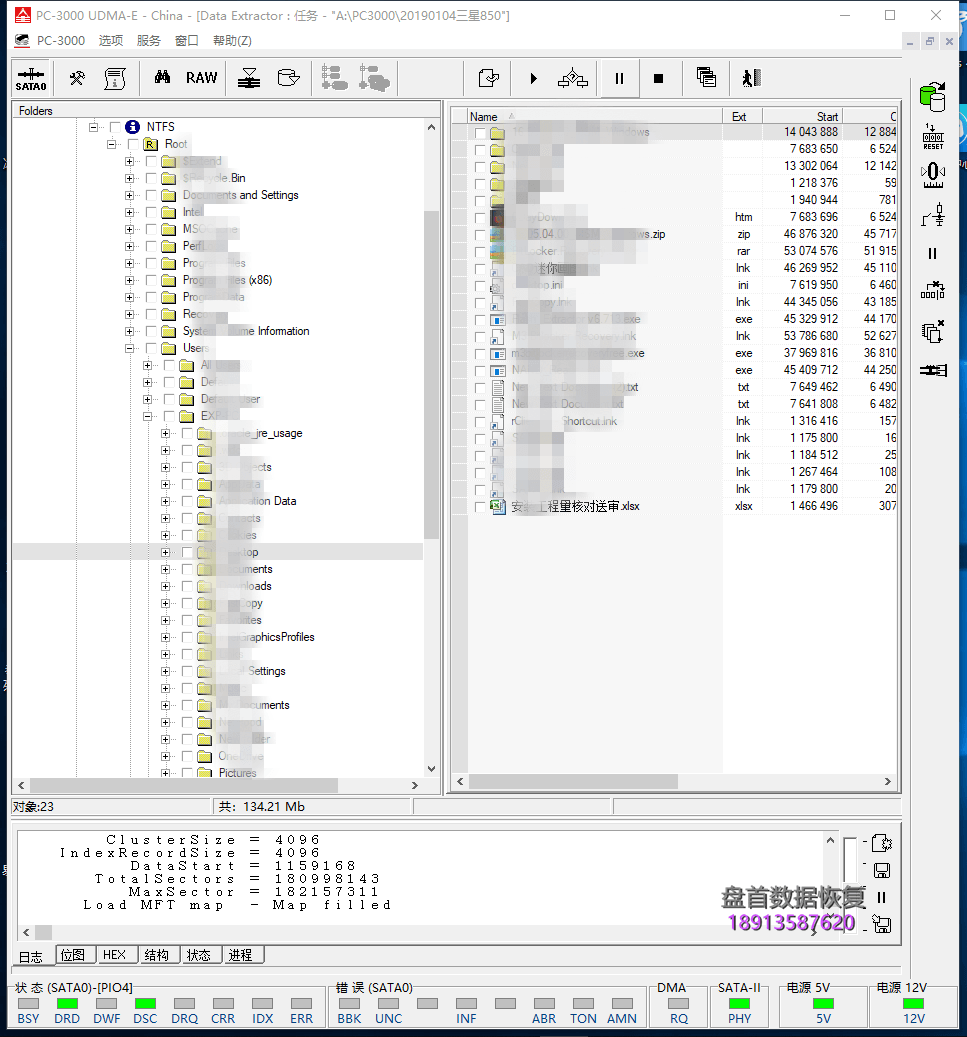Expand the Application Data folder node

165,501
